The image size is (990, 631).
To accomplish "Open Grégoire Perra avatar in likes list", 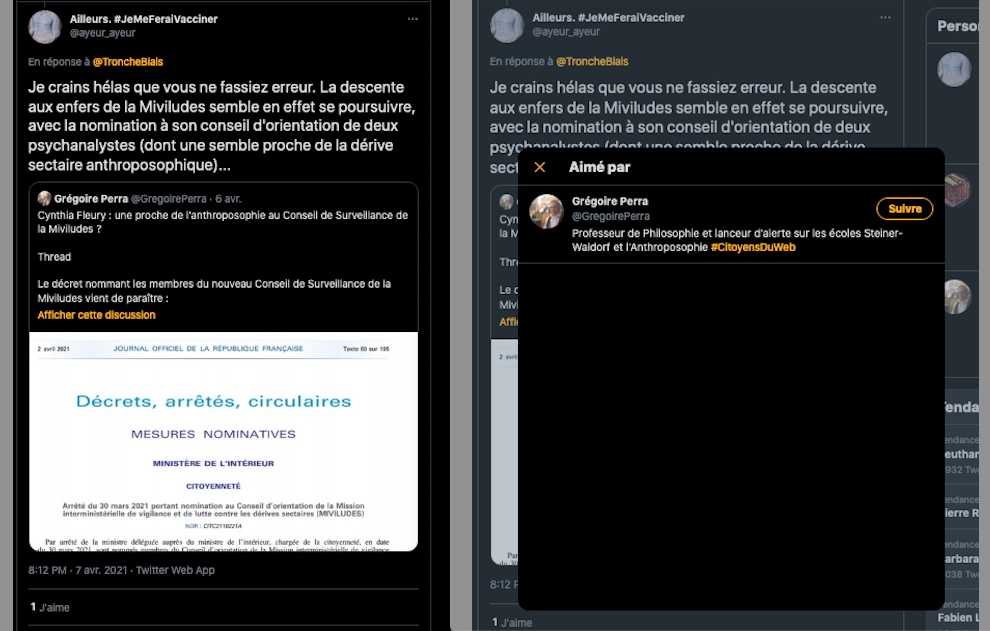I will 546,211.
